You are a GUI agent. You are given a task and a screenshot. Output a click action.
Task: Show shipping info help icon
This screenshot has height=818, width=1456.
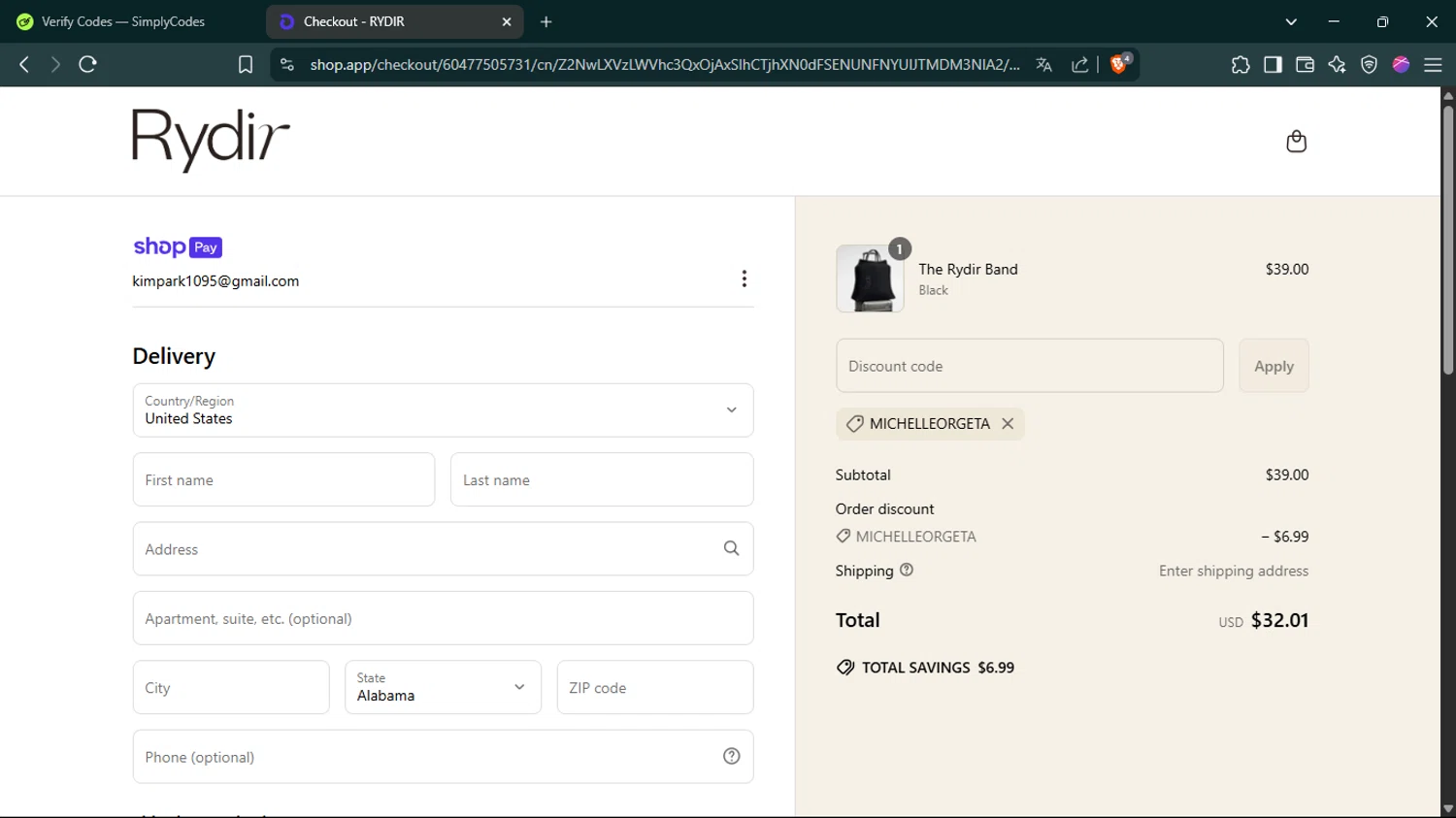pos(907,570)
